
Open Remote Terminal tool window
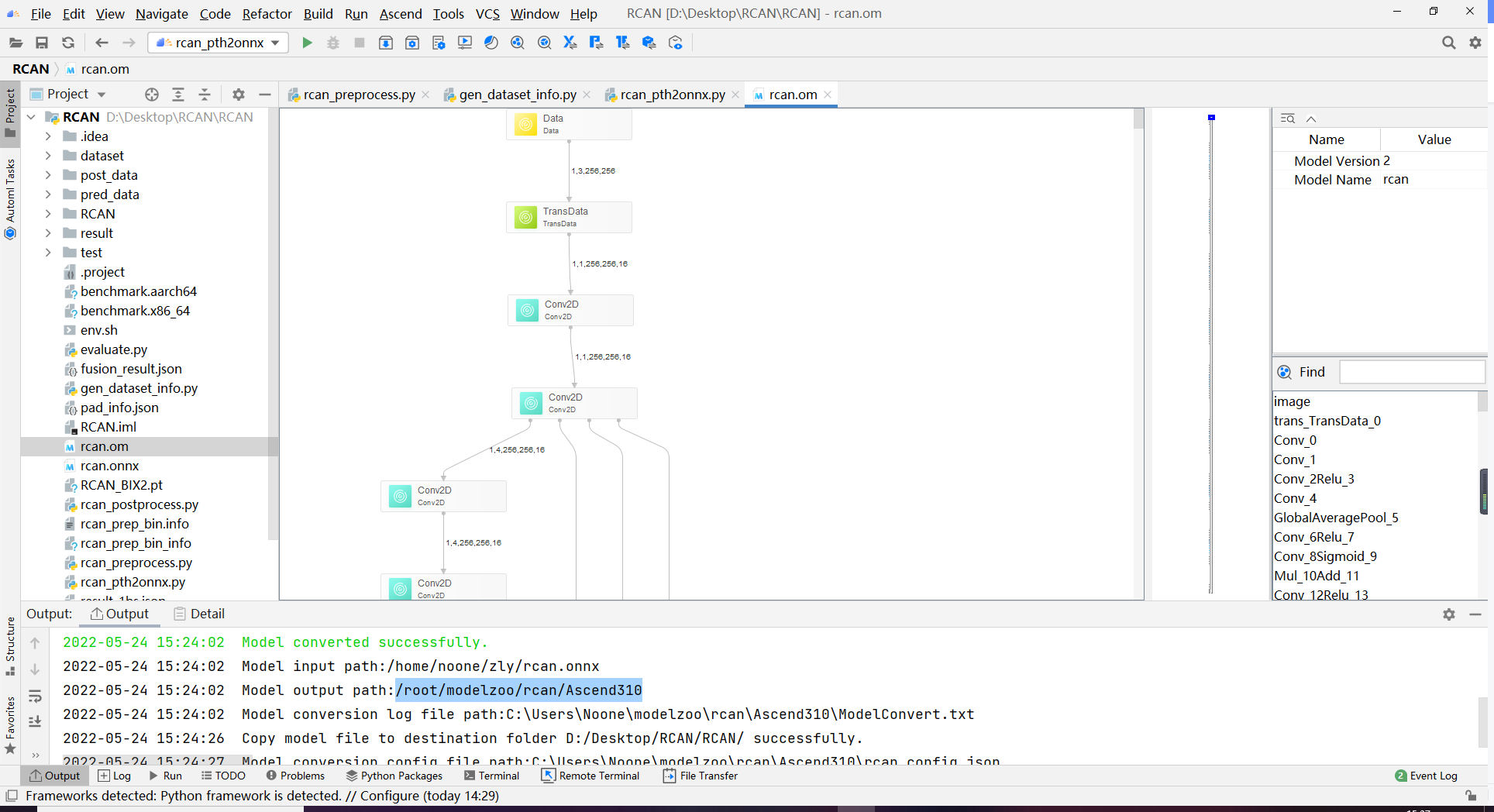pos(590,776)
